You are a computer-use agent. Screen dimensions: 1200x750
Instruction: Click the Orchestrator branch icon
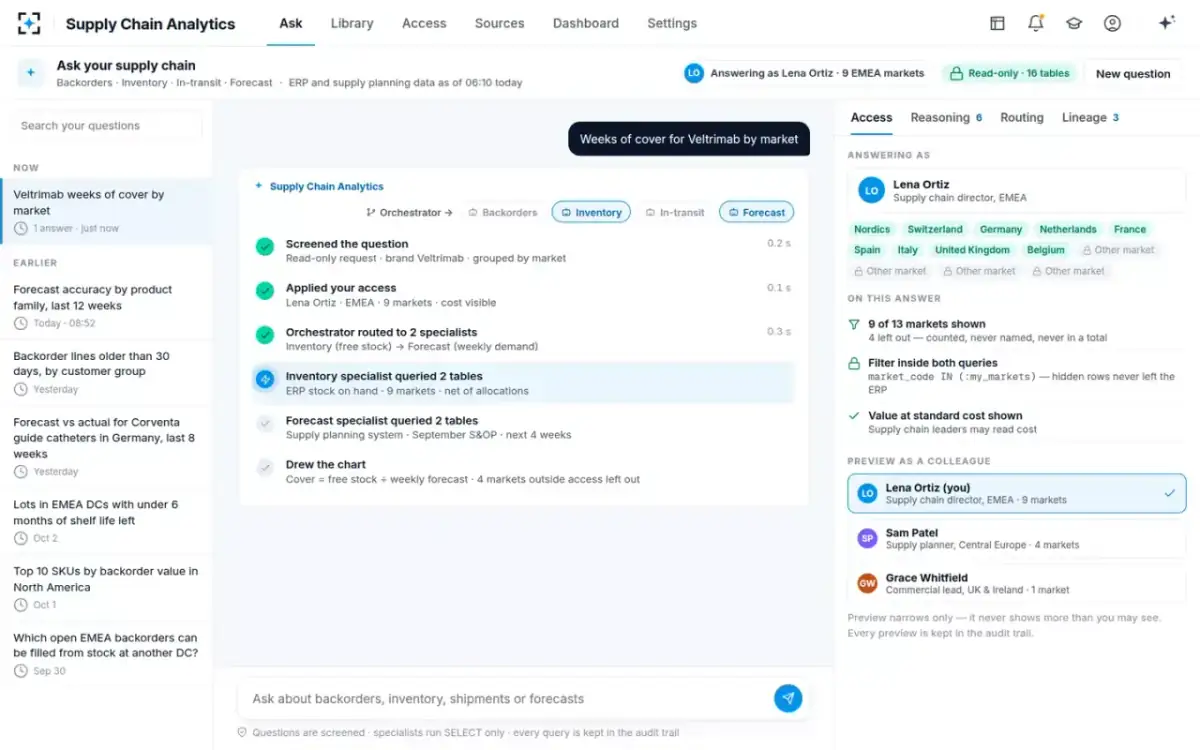[x=371, y=212]
